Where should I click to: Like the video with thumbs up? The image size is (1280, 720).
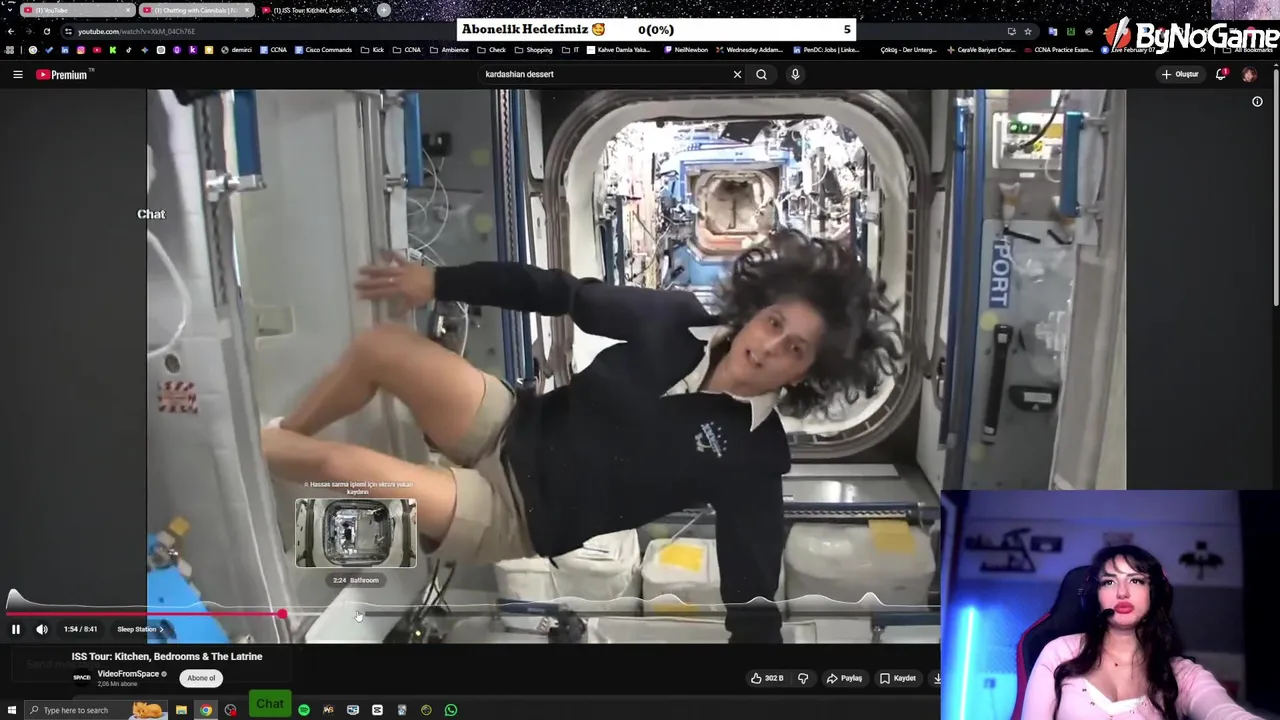click(767, 678)
